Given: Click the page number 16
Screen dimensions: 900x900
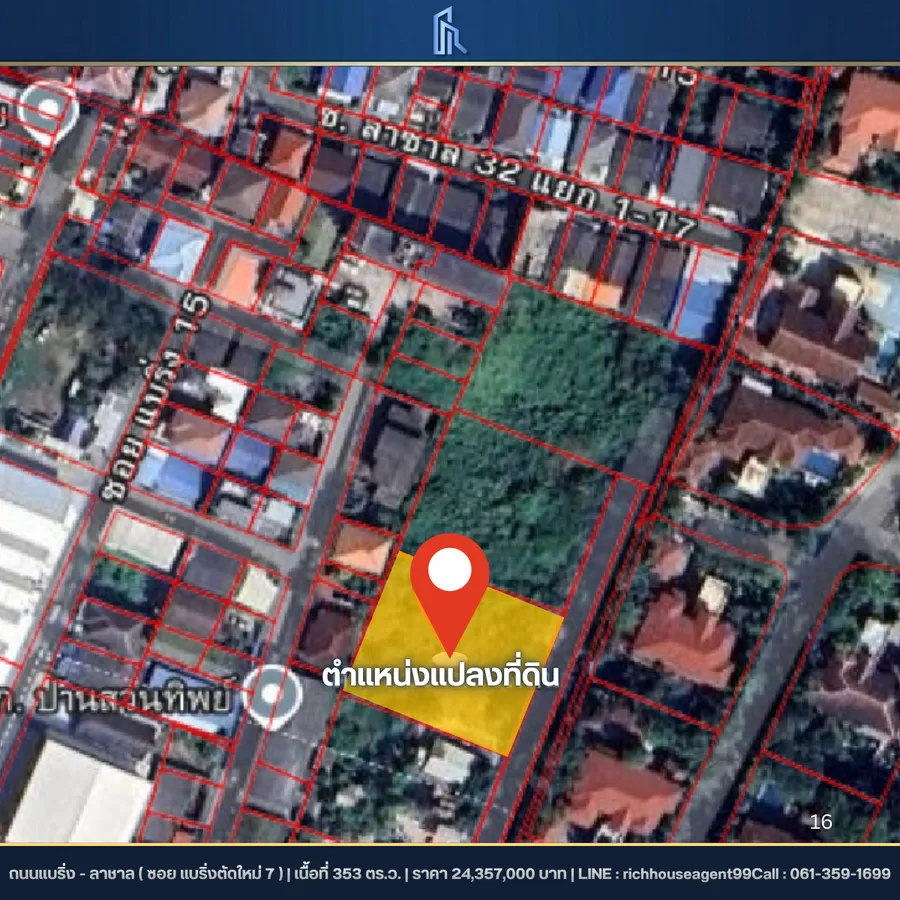Looking at the screenshot, I should point(820,822).
